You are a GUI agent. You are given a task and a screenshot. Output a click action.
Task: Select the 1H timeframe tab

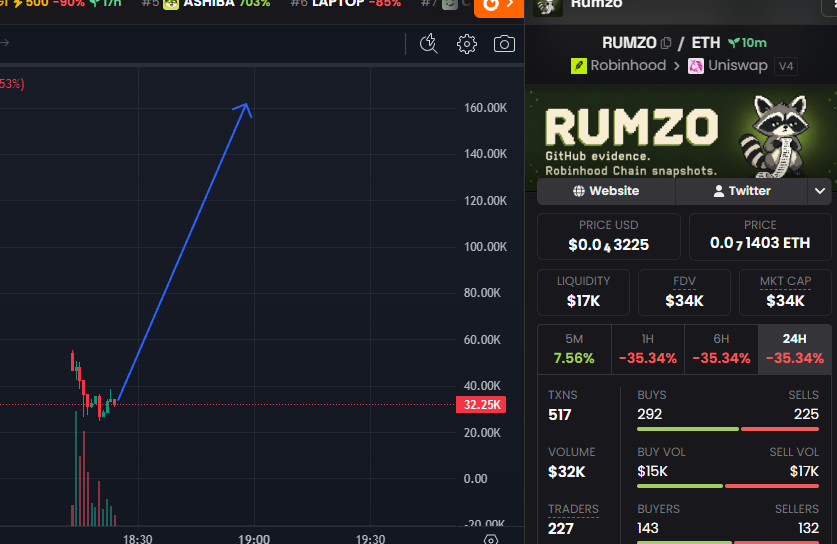click(648, 349)
